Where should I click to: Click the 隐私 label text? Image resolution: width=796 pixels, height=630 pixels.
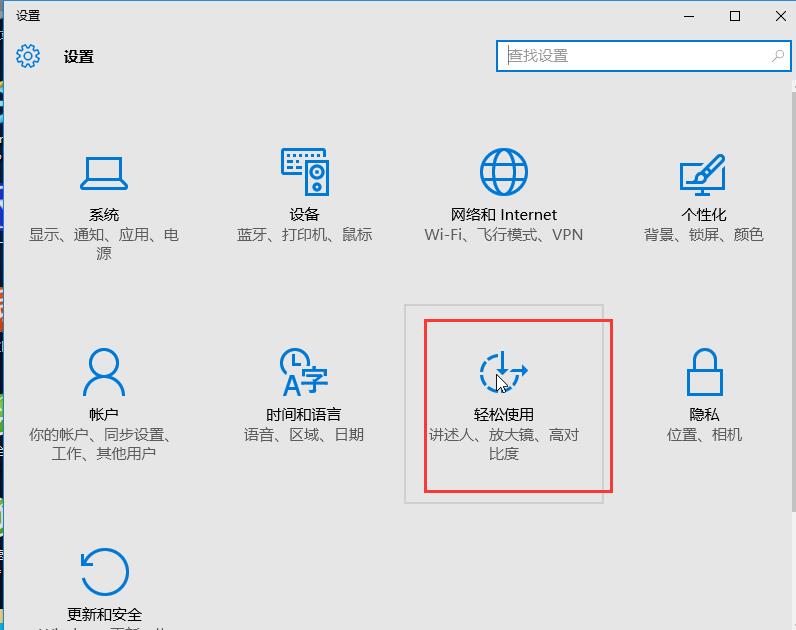[704, 415]
